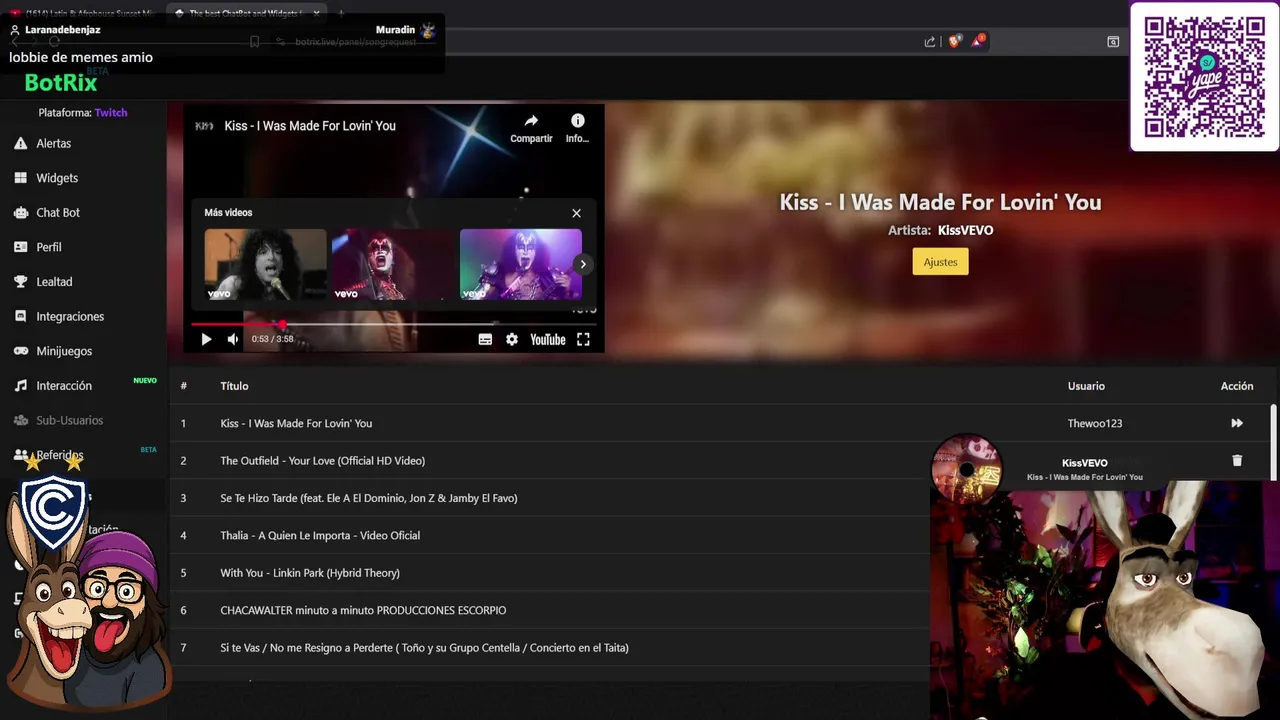Play the YouTube video
Viewport: 1280px width, 720px height.
coord(206,339)
